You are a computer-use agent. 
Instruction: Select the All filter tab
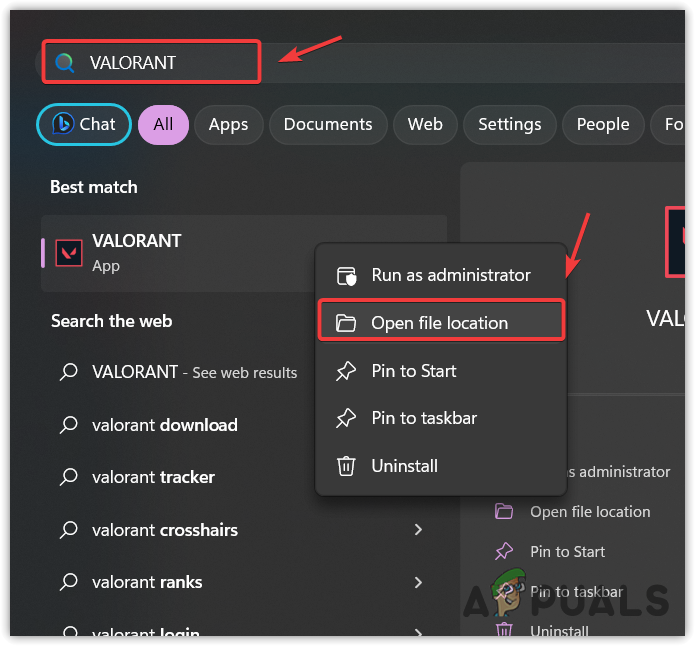click(x=163, y=125)
